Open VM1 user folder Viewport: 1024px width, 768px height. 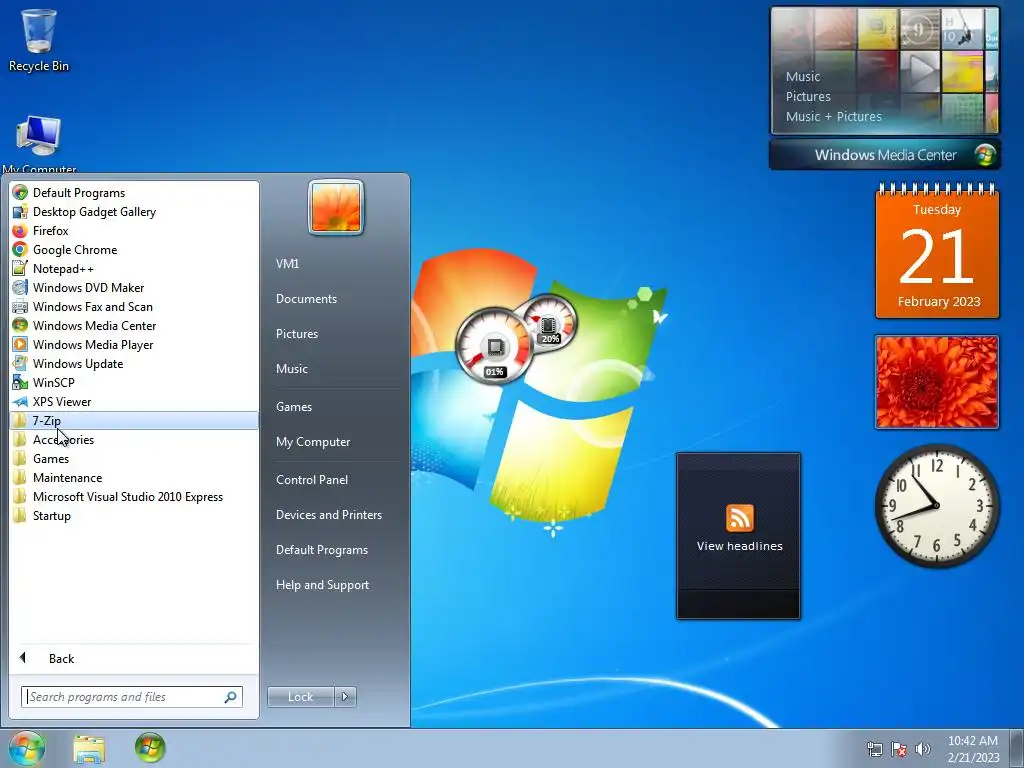point(287,264)
